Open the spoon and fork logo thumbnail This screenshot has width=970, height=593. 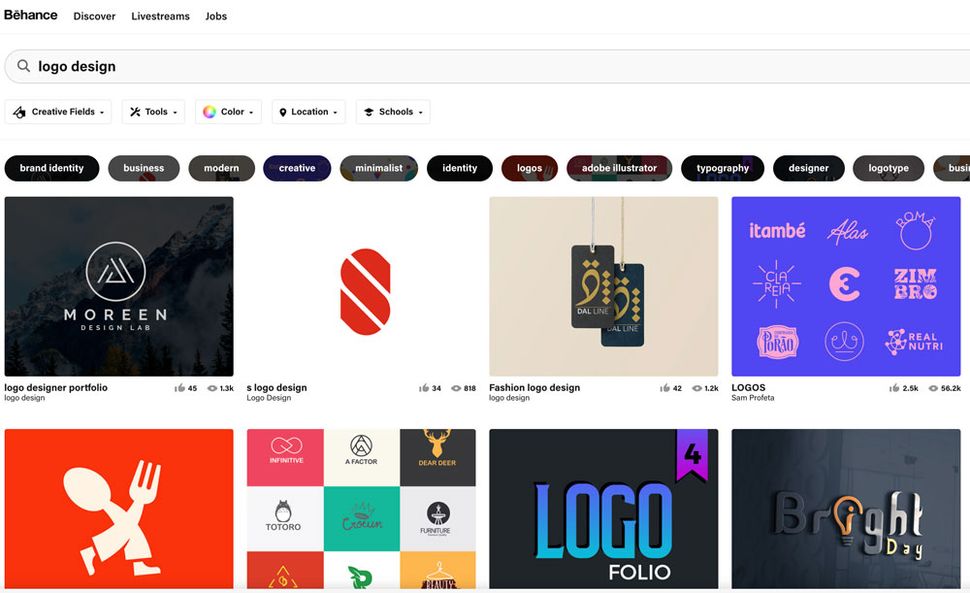coord(119,508)
